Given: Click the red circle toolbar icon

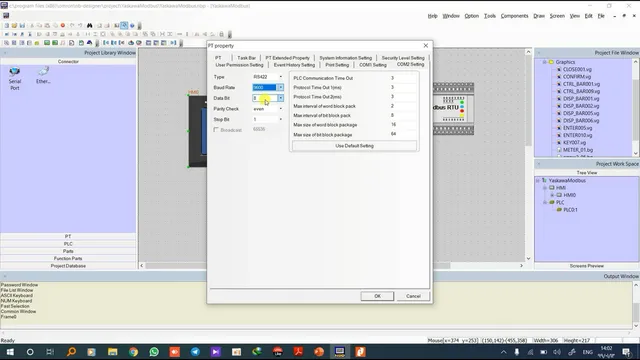Looking at the screenshot, I should pyautogui.click(x=63, y=25).
